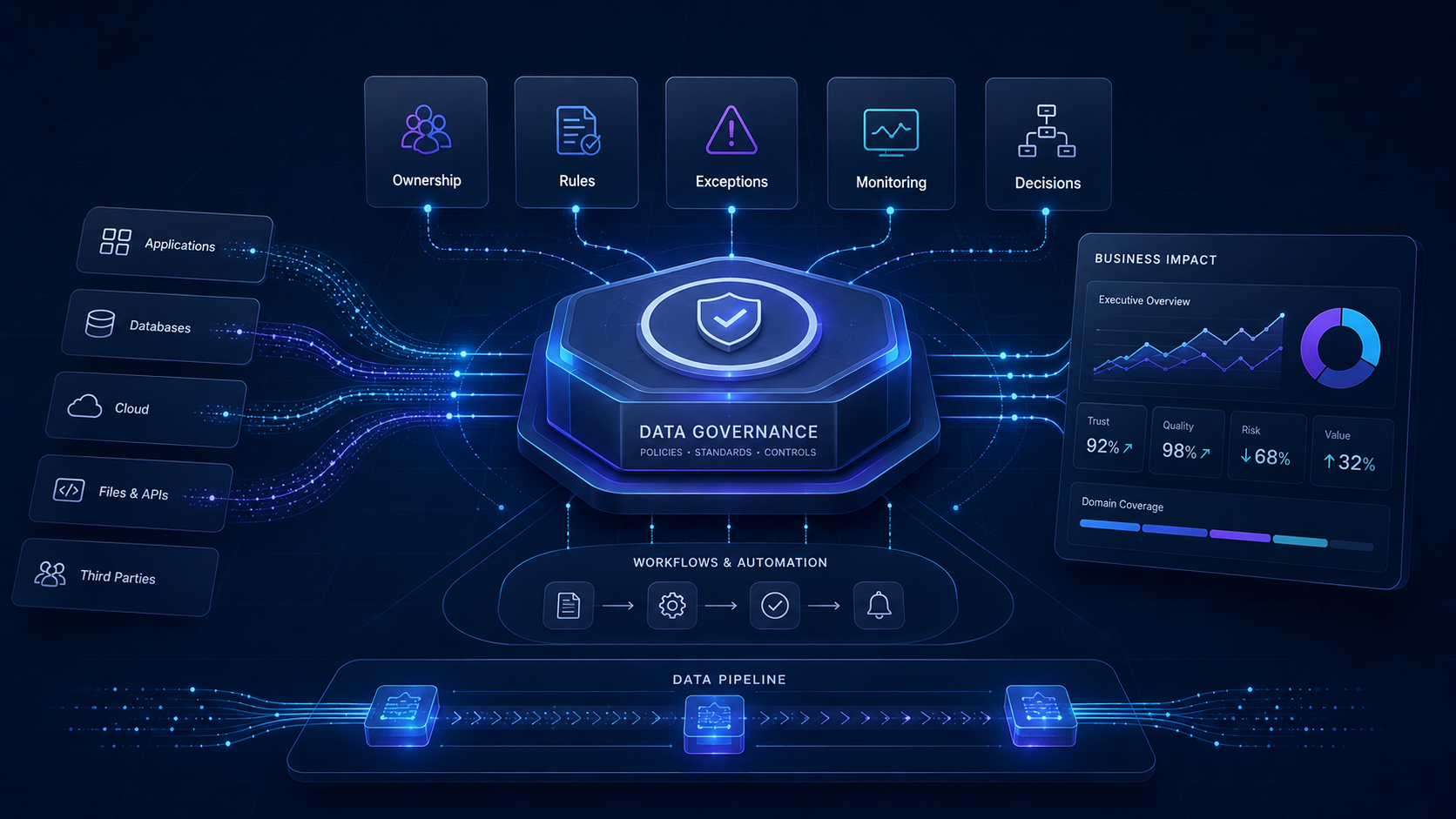Open the Monitoring screen pulse icon
The image size is (1456, 819).
click(891, 132)
